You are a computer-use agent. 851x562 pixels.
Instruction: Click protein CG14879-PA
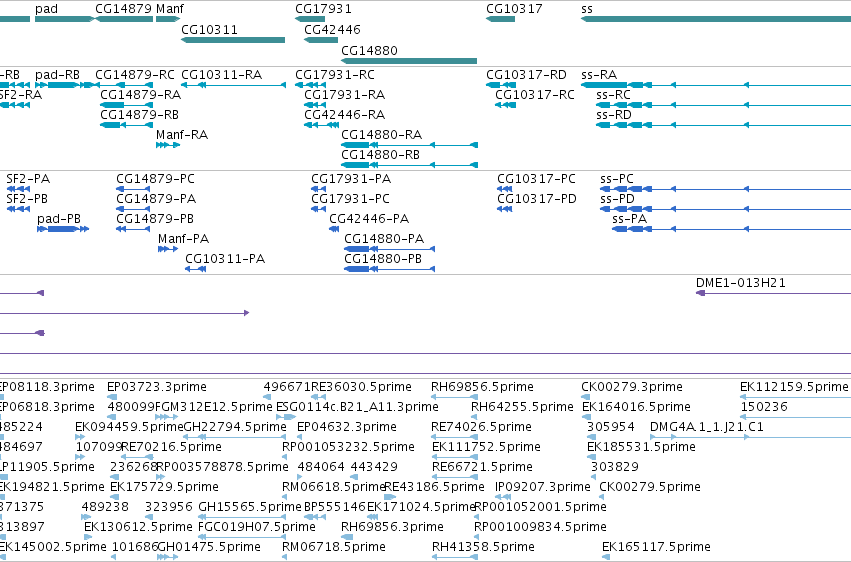click(x=156, y=199)
